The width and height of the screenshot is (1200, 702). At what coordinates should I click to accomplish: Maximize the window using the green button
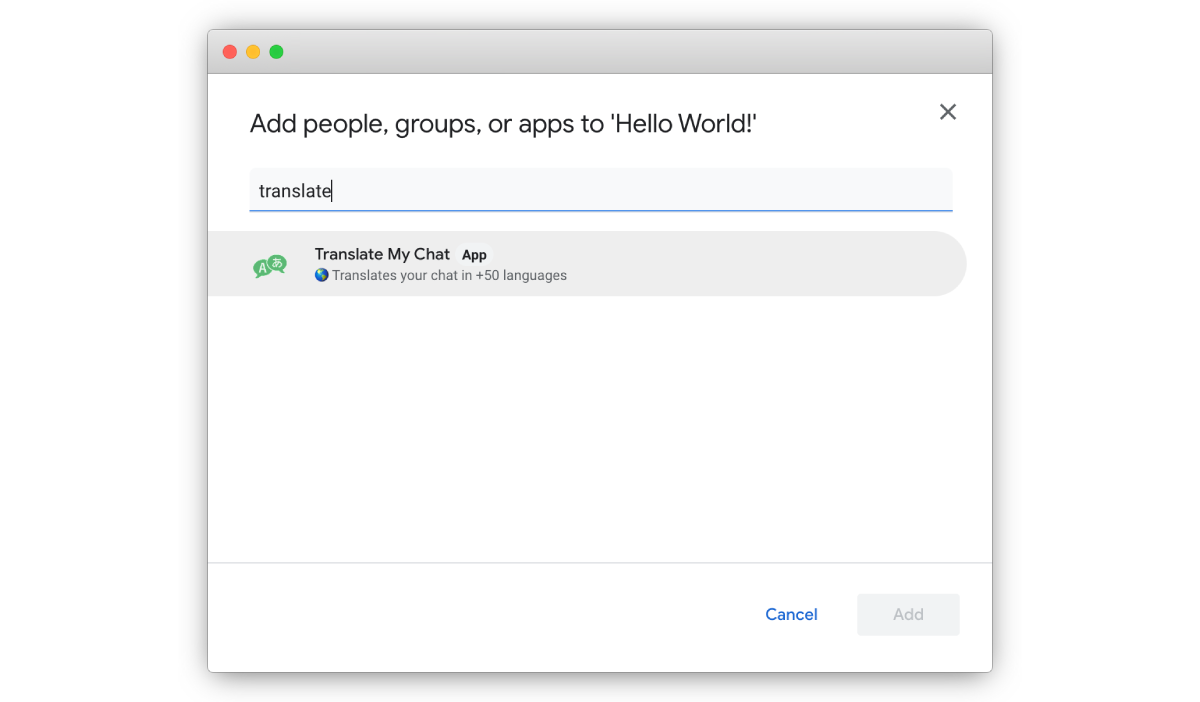(276, 52)
